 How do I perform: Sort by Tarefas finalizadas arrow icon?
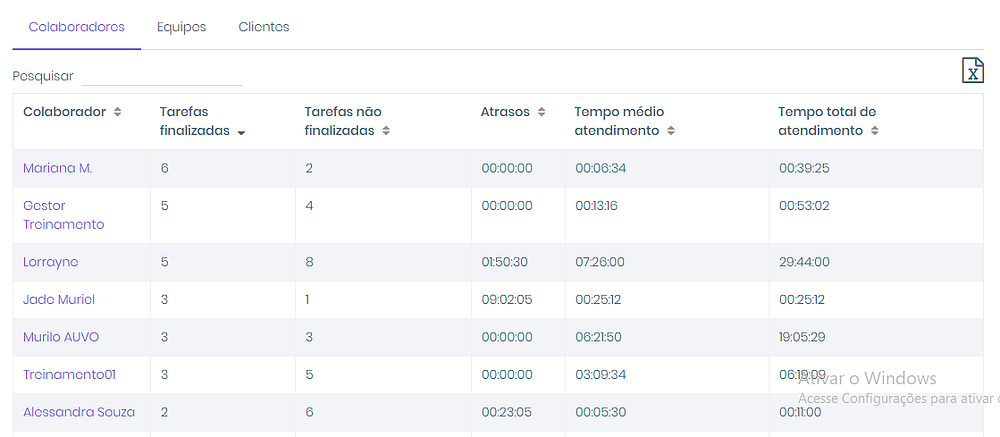click(241, 133)
